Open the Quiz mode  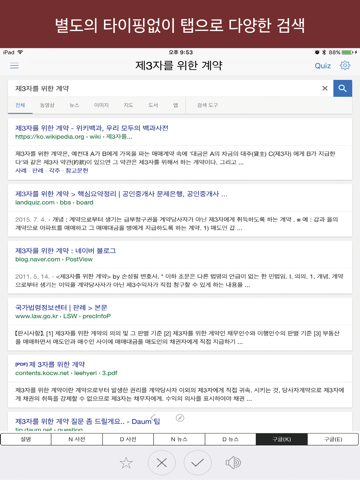pyautogui.click(x=323, y=66)
